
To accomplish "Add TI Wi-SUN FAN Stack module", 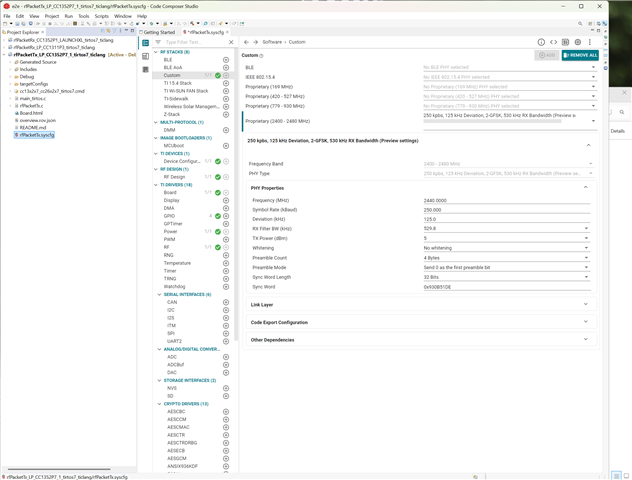I will (x=226, y=91).
